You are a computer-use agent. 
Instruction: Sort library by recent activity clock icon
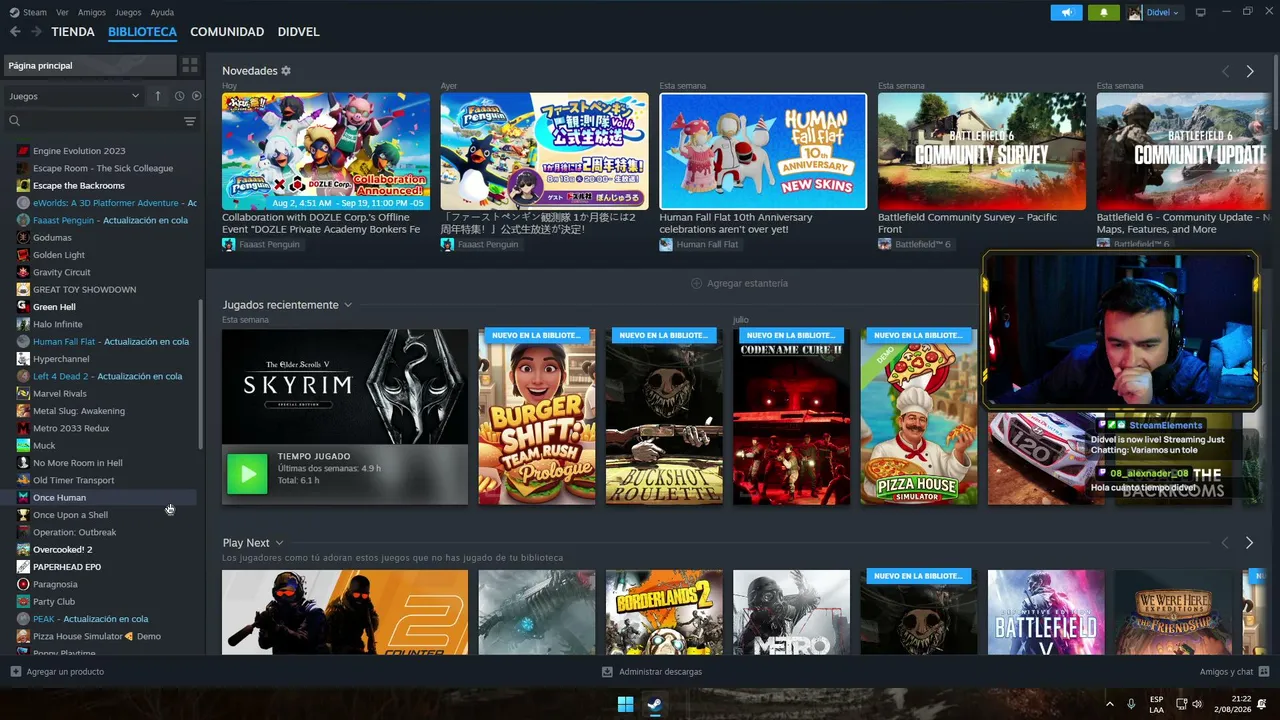coord(180,96)
